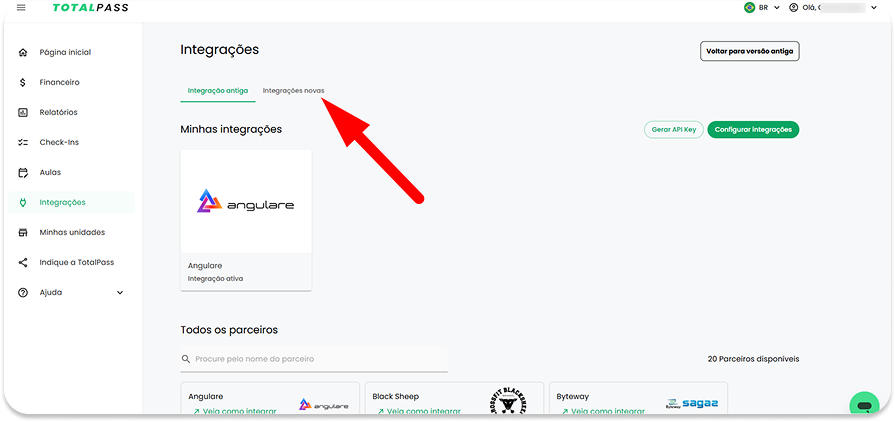Click the Gerar API Key button
This screenshot has height=422, width=895.
(674, 130)
